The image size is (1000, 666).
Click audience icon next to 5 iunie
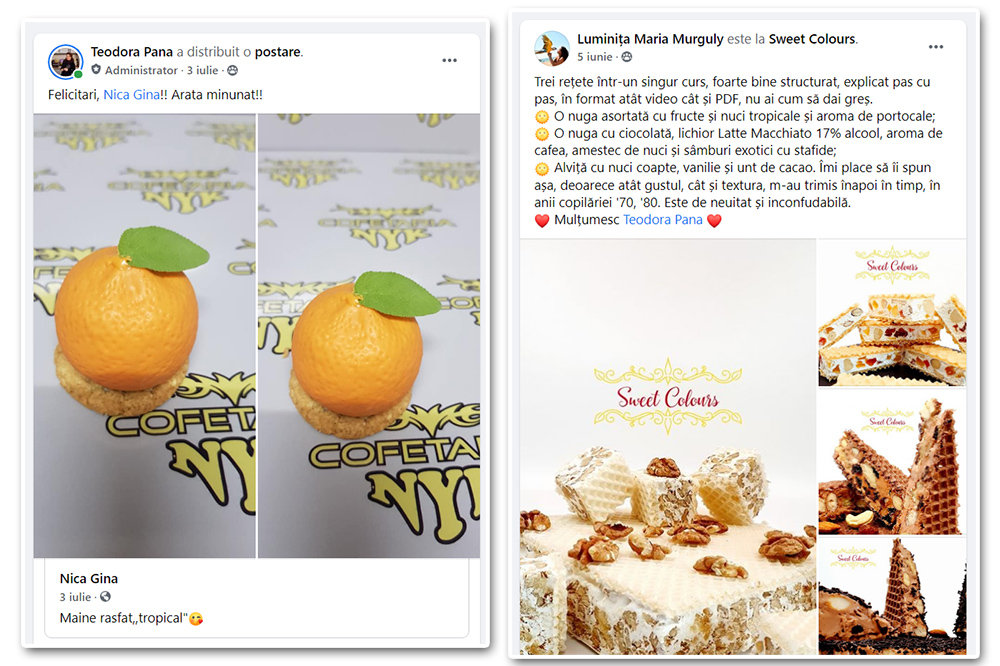click(627, 57)
